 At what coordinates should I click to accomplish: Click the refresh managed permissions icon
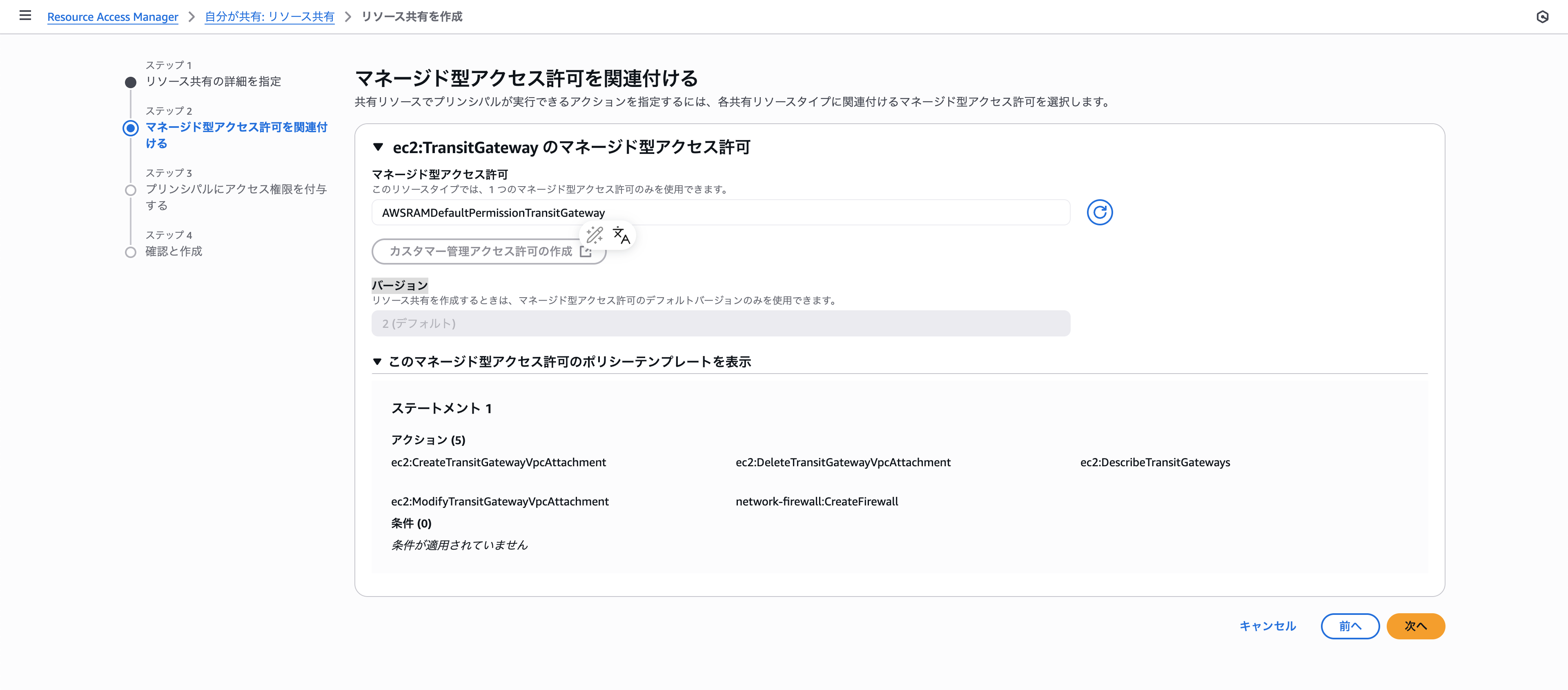coord(1099,212)
